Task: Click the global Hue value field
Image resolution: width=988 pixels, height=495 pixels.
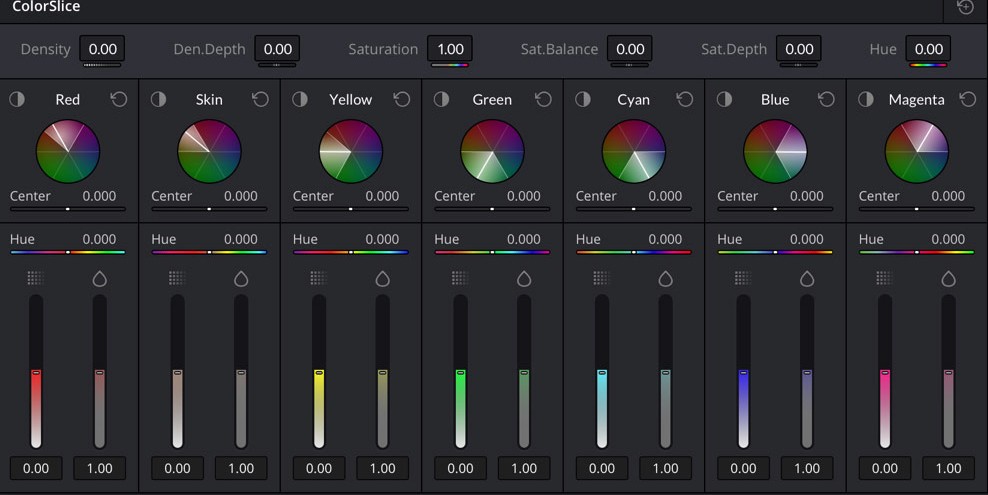Action: click(928, 49)
